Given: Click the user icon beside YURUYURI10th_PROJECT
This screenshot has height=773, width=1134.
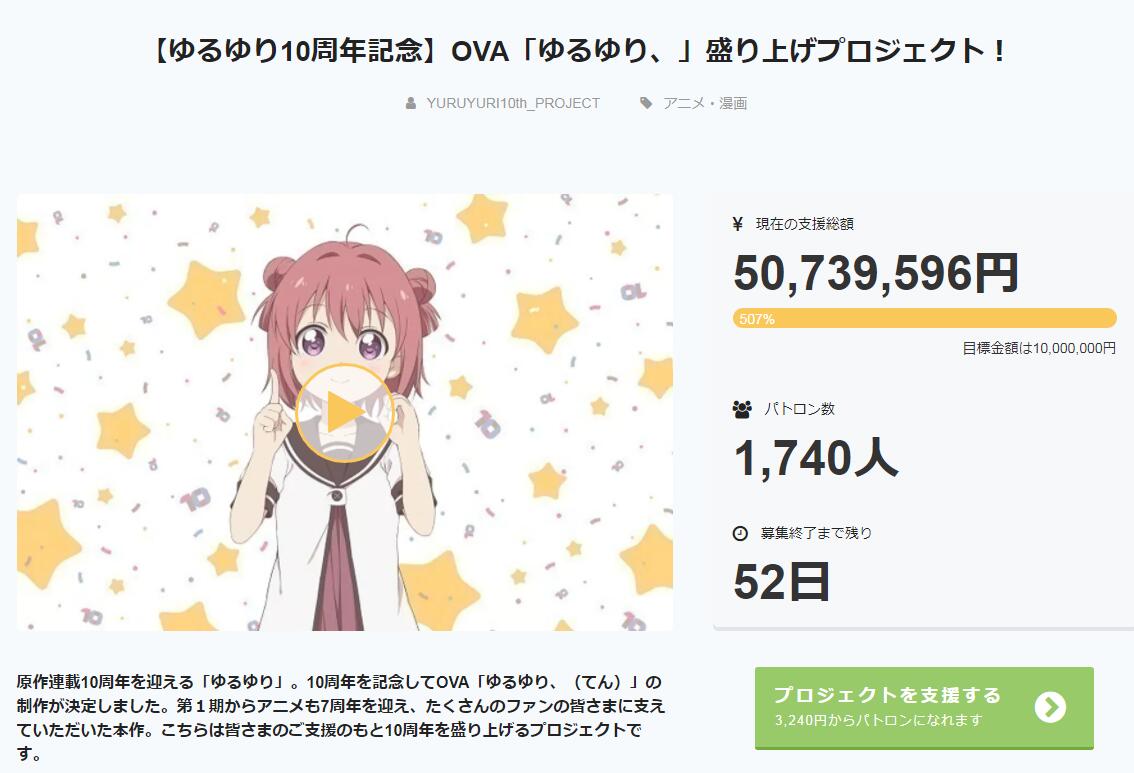Looking at the screenshot, I should [x=411, y=103].
